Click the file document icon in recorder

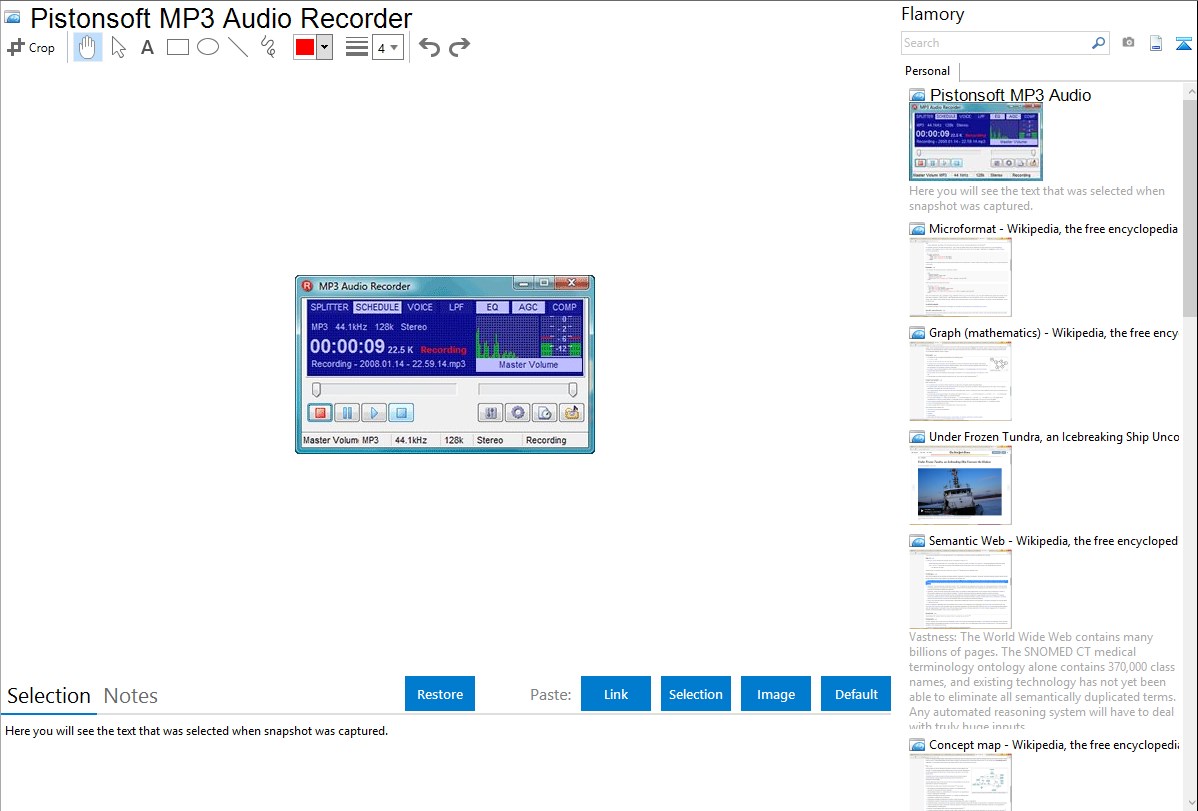pos(544,413)
